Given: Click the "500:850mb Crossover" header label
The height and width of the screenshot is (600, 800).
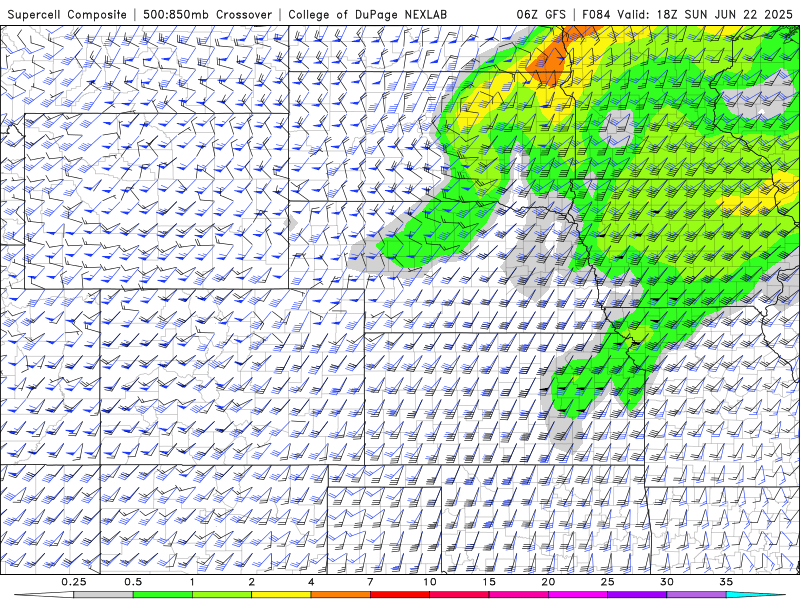Looking at the screenshot, I should [x=207, y=14].
